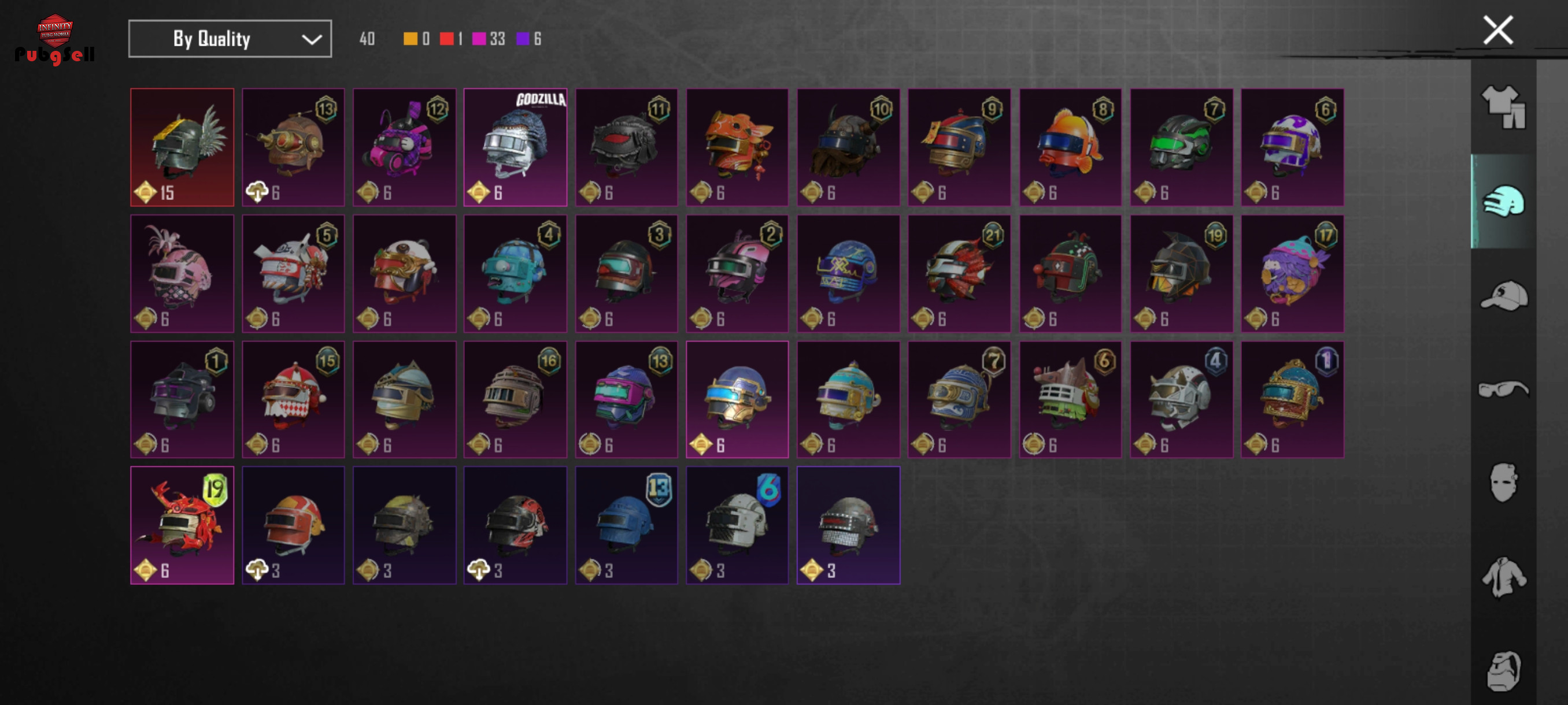
Task: Click the dropdown chevron arrow
Action: click(x=312, y=39)
